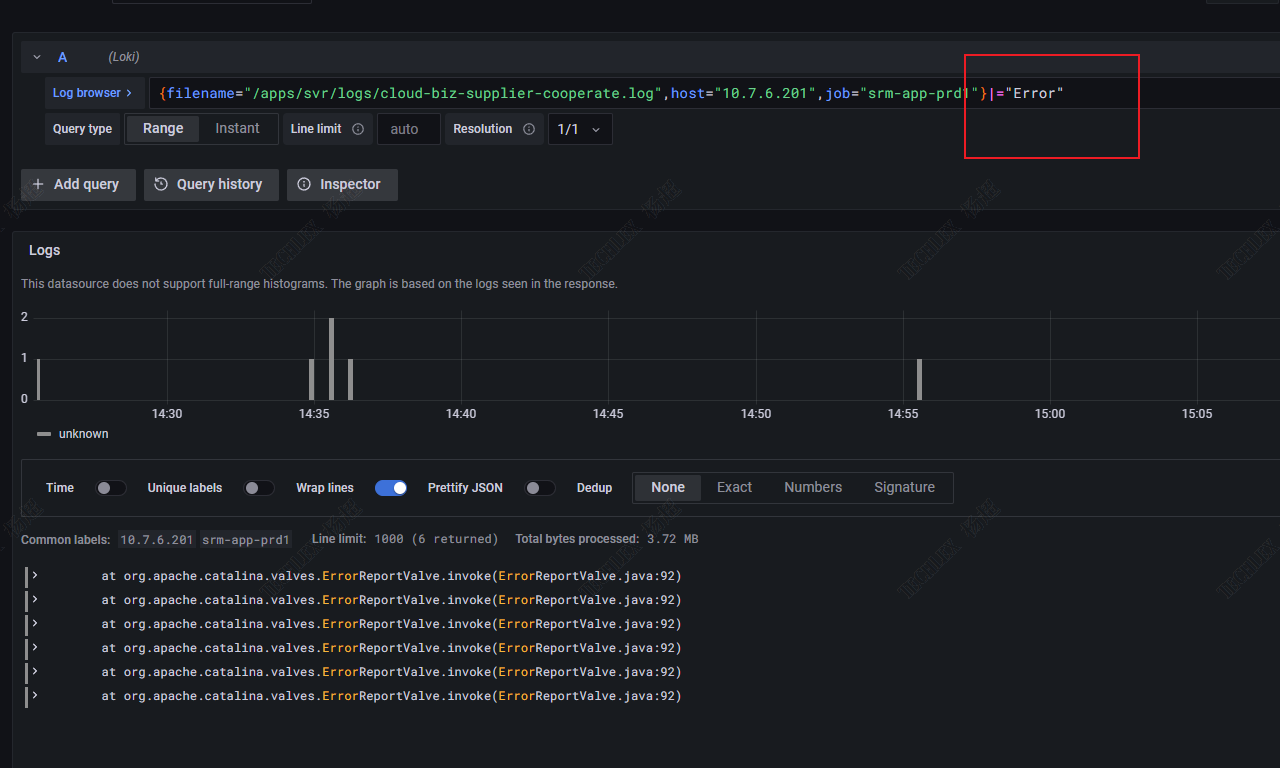Click the Add query plus icon
The image size is (1280, 768).
point(38,185)
